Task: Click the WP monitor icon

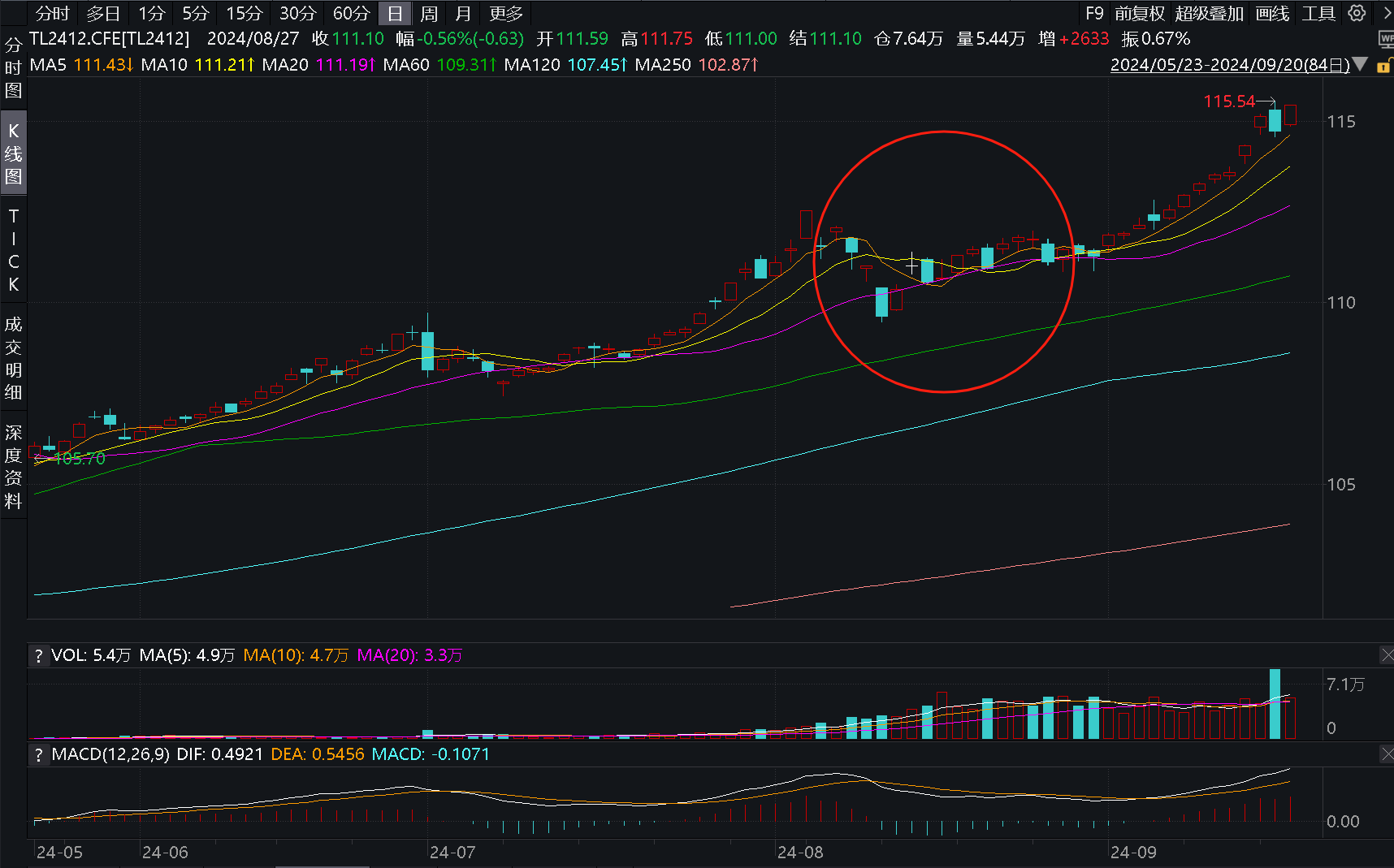Action: [x=1386, y=39]
